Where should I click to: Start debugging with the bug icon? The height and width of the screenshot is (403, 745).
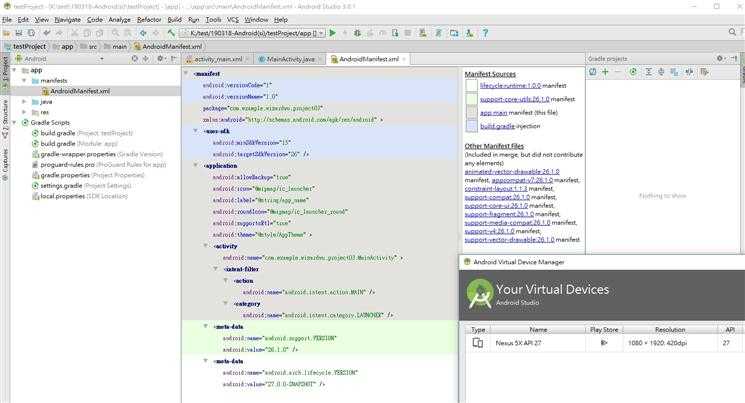357,33
